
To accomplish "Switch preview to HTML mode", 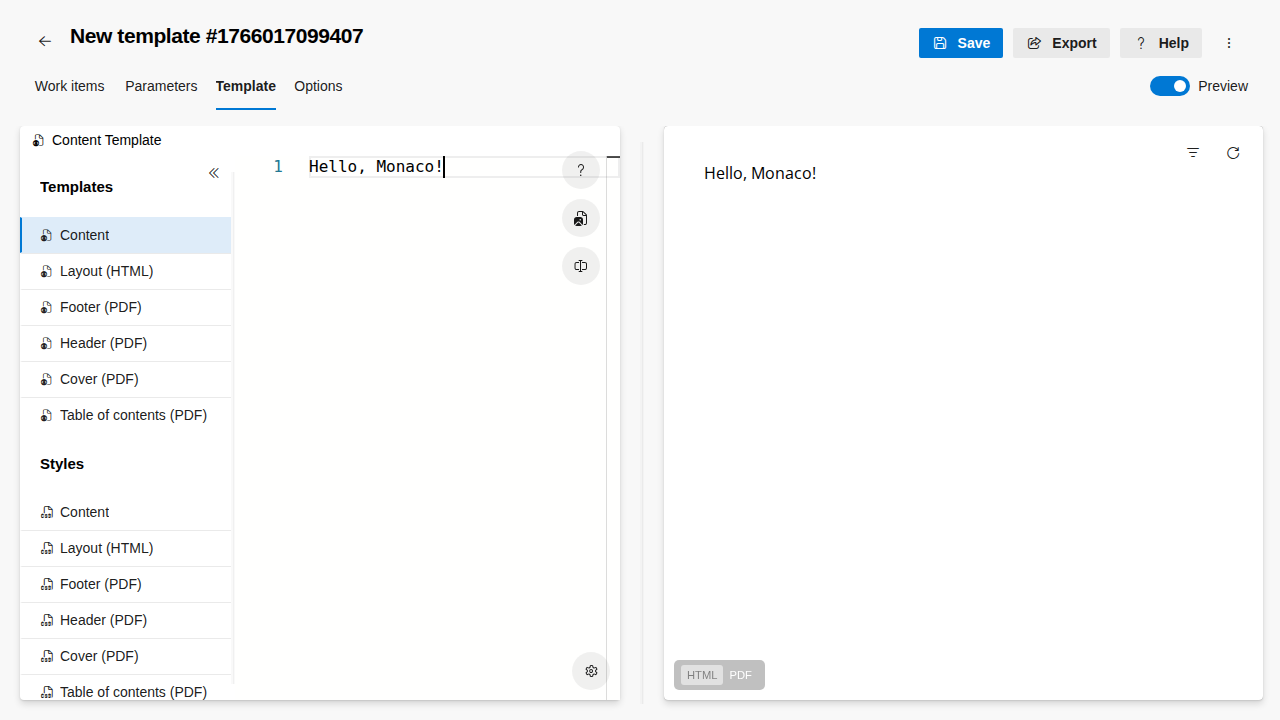I will tap(702, 675).
